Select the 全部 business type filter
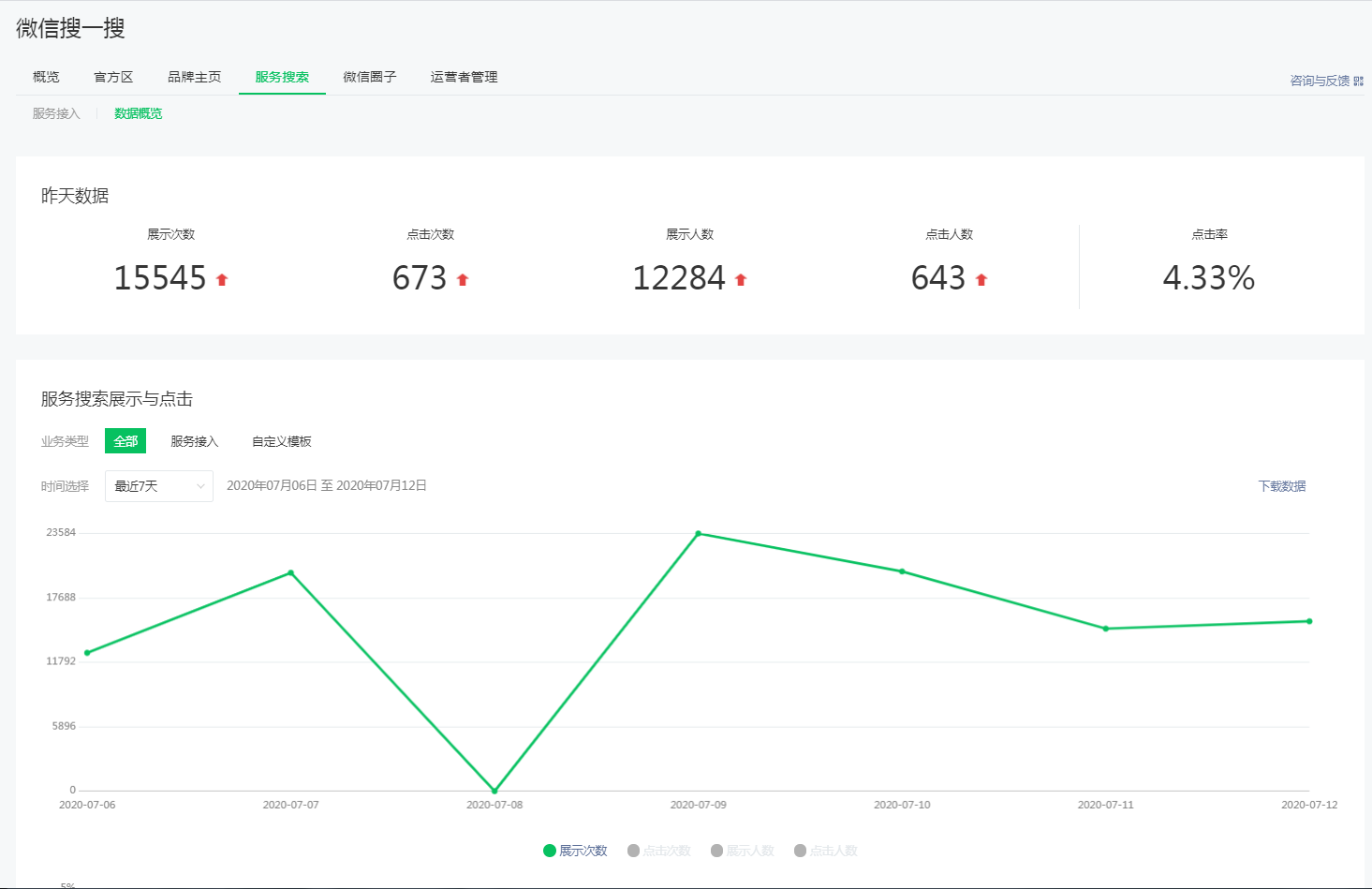The image size is (1372, 889). (x=125, y=441)
